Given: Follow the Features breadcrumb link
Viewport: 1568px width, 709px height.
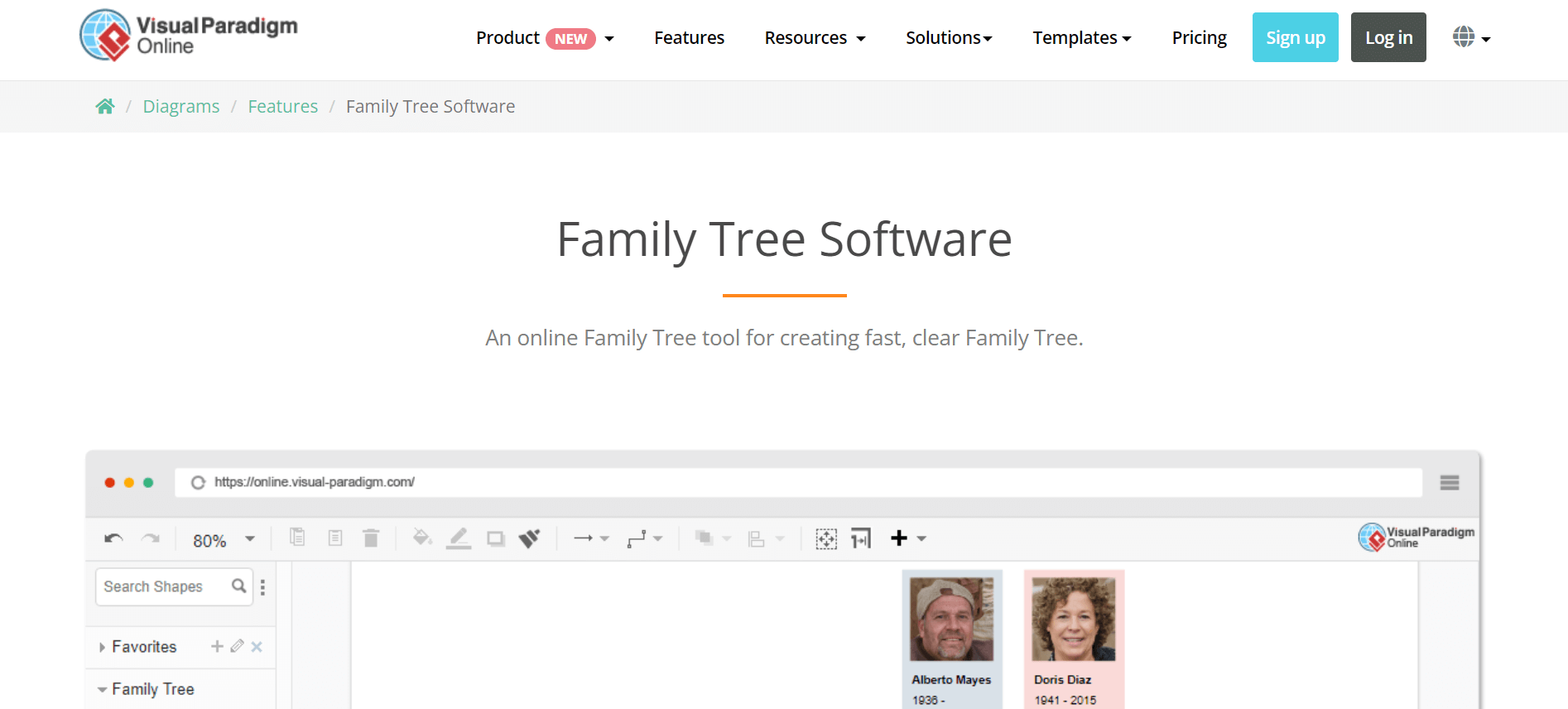Looking at the screenshot, I should click(283, 106).
